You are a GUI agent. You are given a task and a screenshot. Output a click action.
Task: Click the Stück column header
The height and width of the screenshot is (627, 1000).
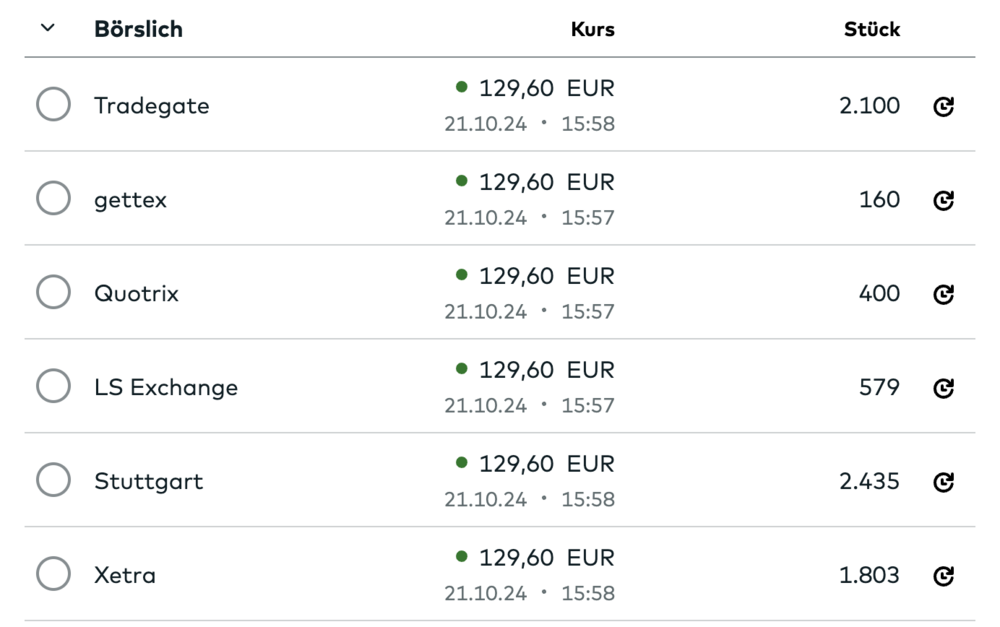coord(871,29)
